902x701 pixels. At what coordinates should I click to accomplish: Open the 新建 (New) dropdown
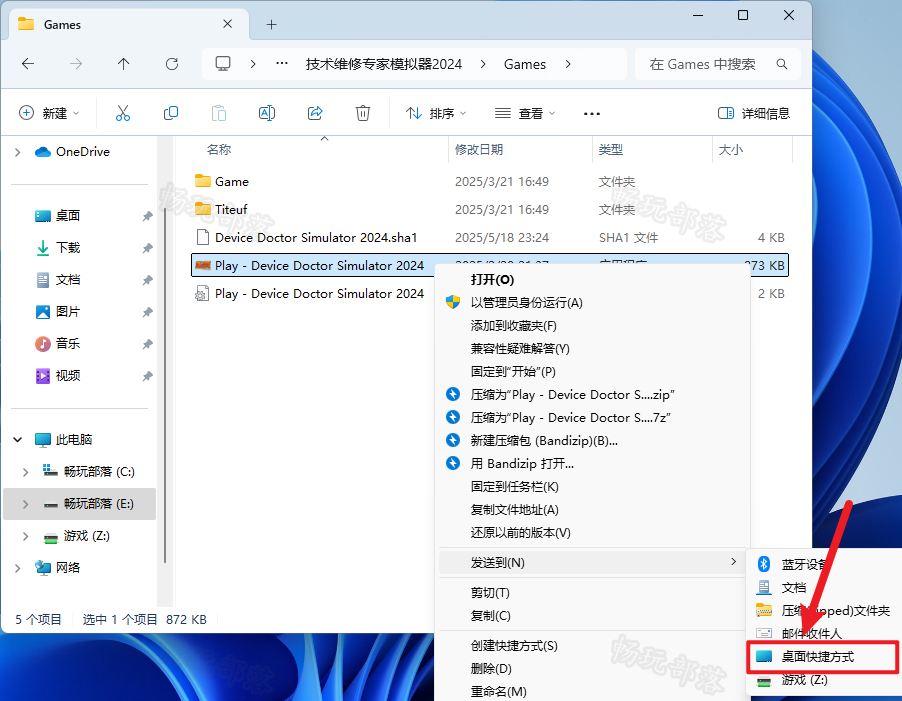tap(49, 113)
